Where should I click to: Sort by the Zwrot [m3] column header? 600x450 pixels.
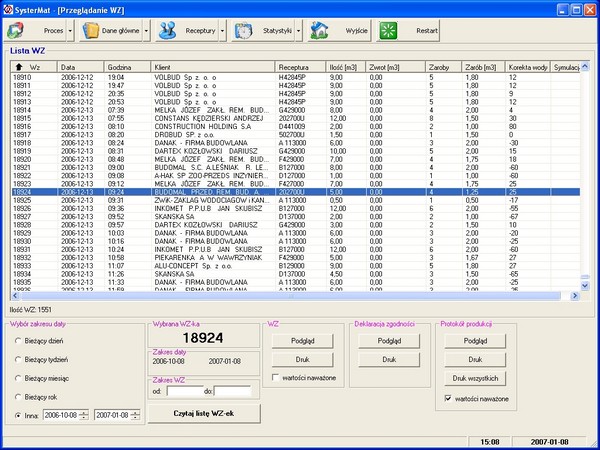coord(395,67)
